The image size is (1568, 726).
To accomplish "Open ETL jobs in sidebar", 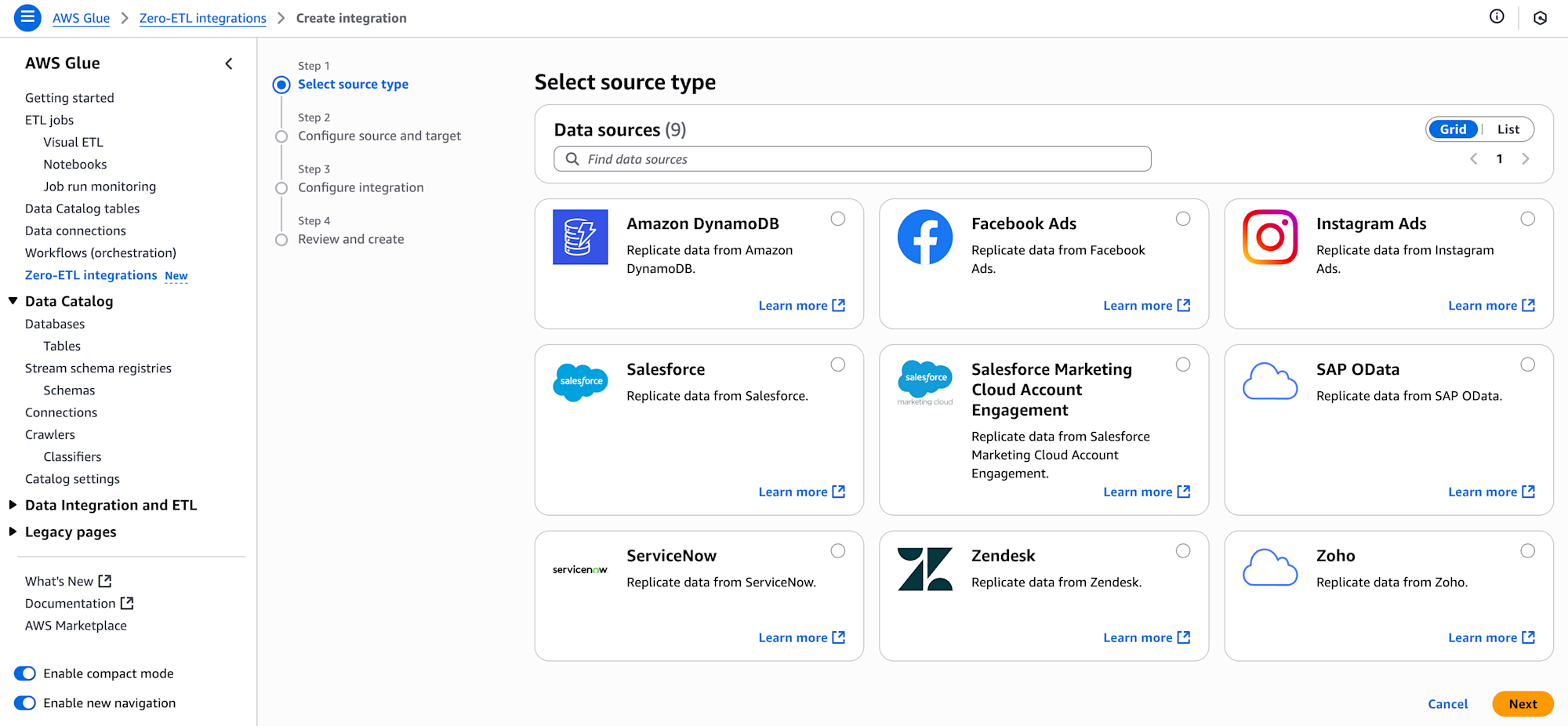I will click(49, 120).
